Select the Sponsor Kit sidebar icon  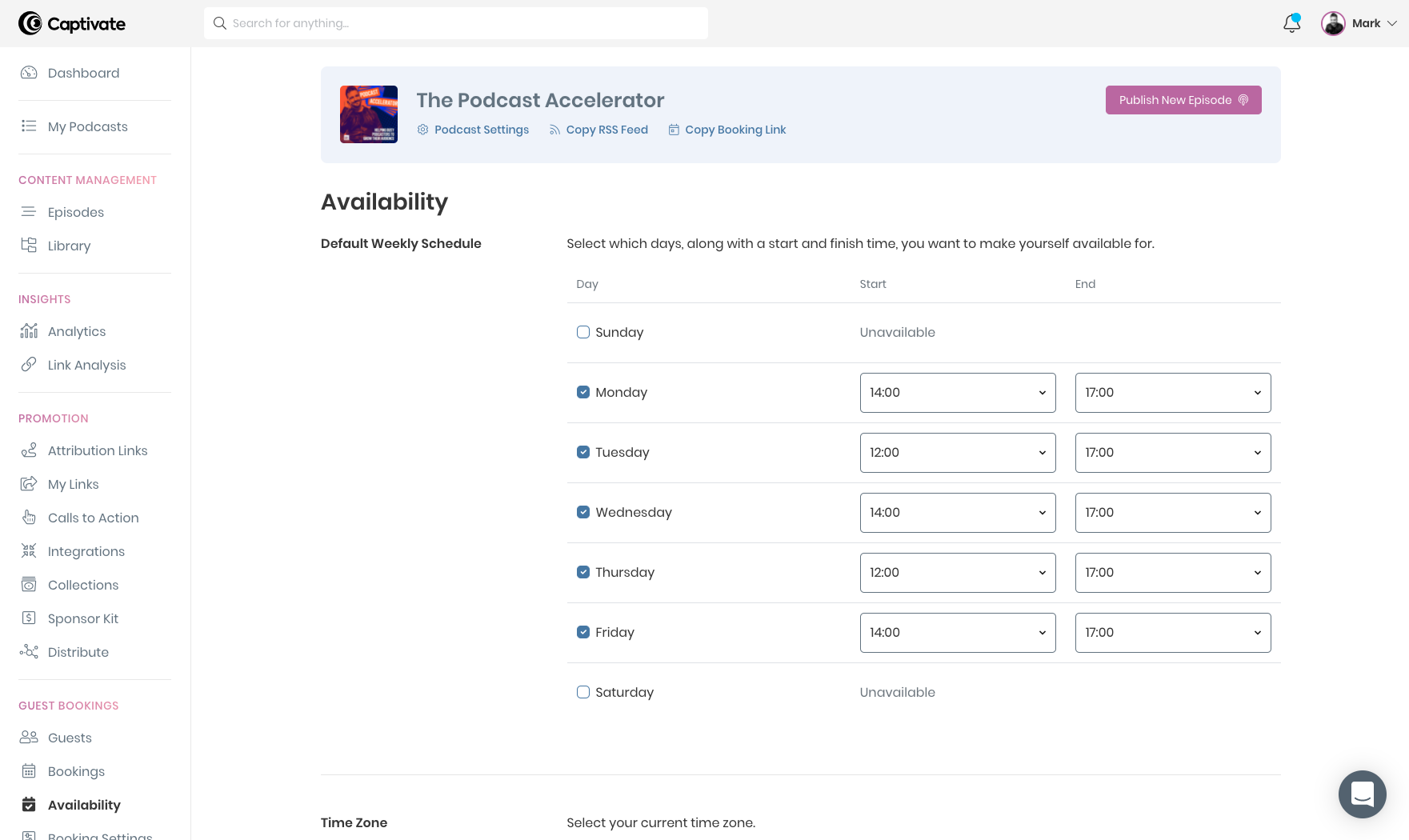[x=29, y=618]
